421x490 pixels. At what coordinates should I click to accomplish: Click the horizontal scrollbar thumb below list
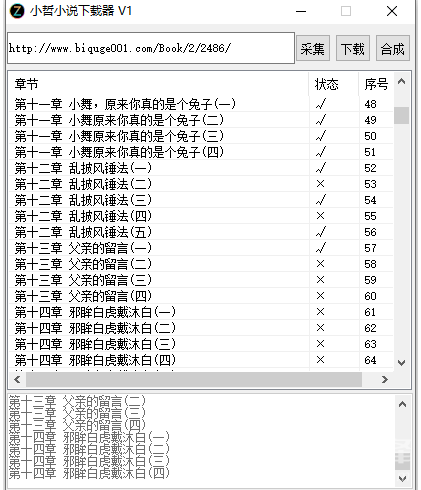(194, 379)
